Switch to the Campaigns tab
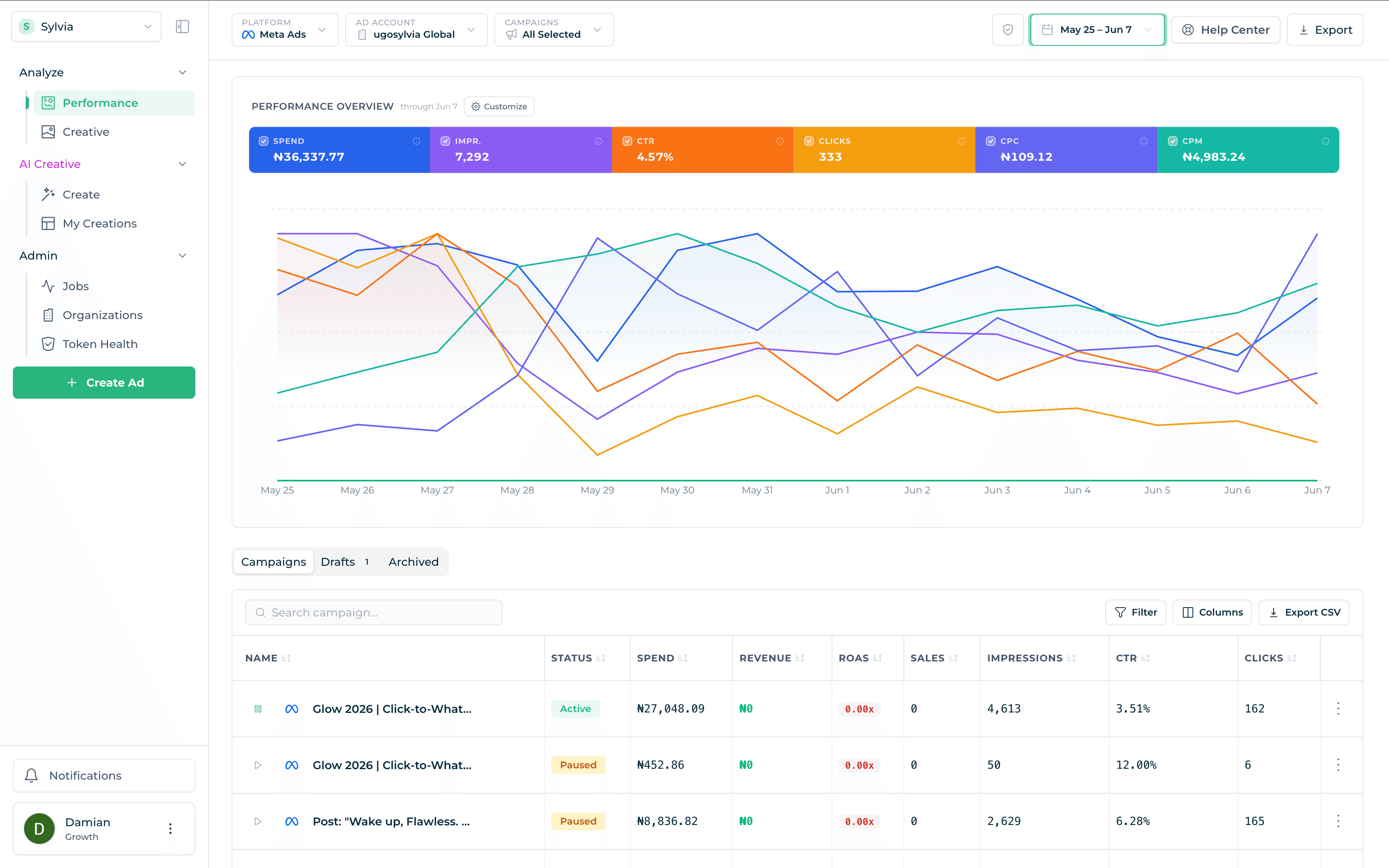The image size is (1389, 868). (274, 562)
